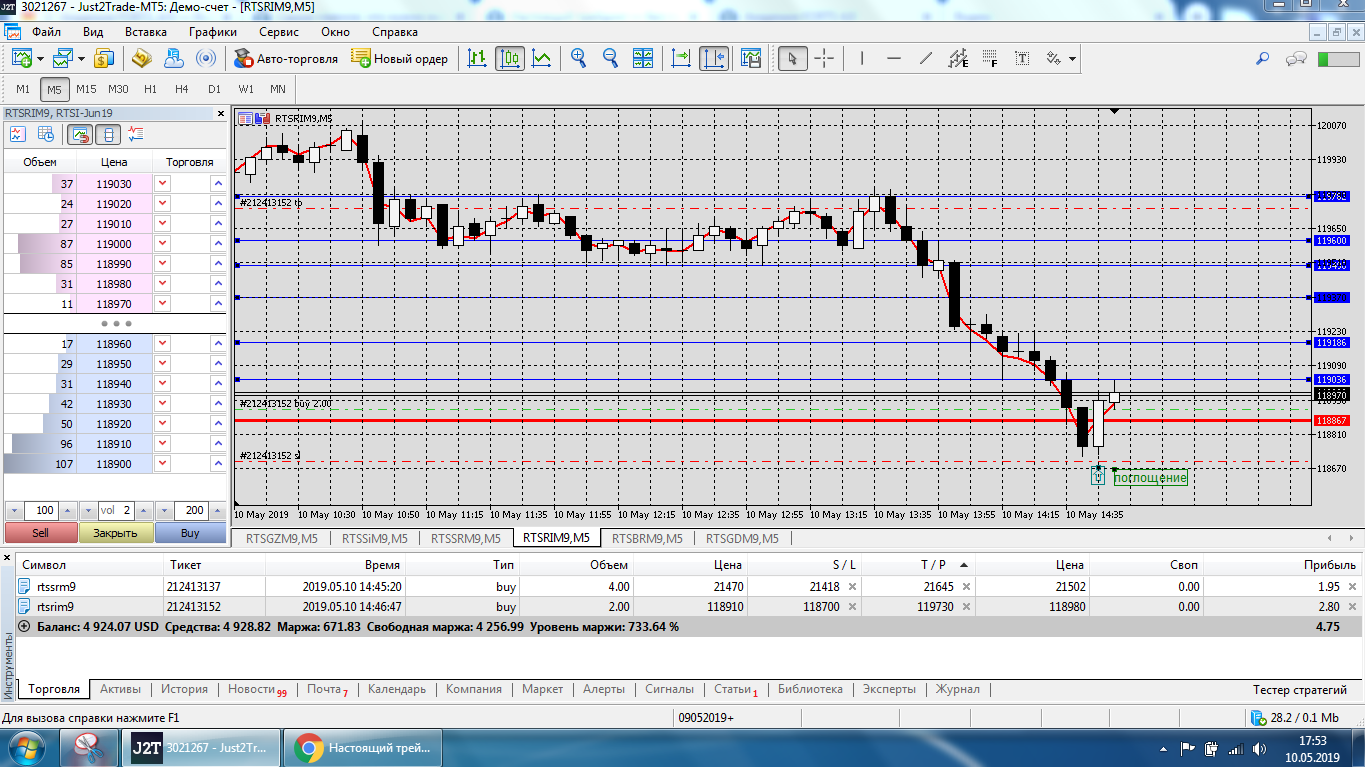
Task: Select the text label tool
Action: click(1022, 59)
